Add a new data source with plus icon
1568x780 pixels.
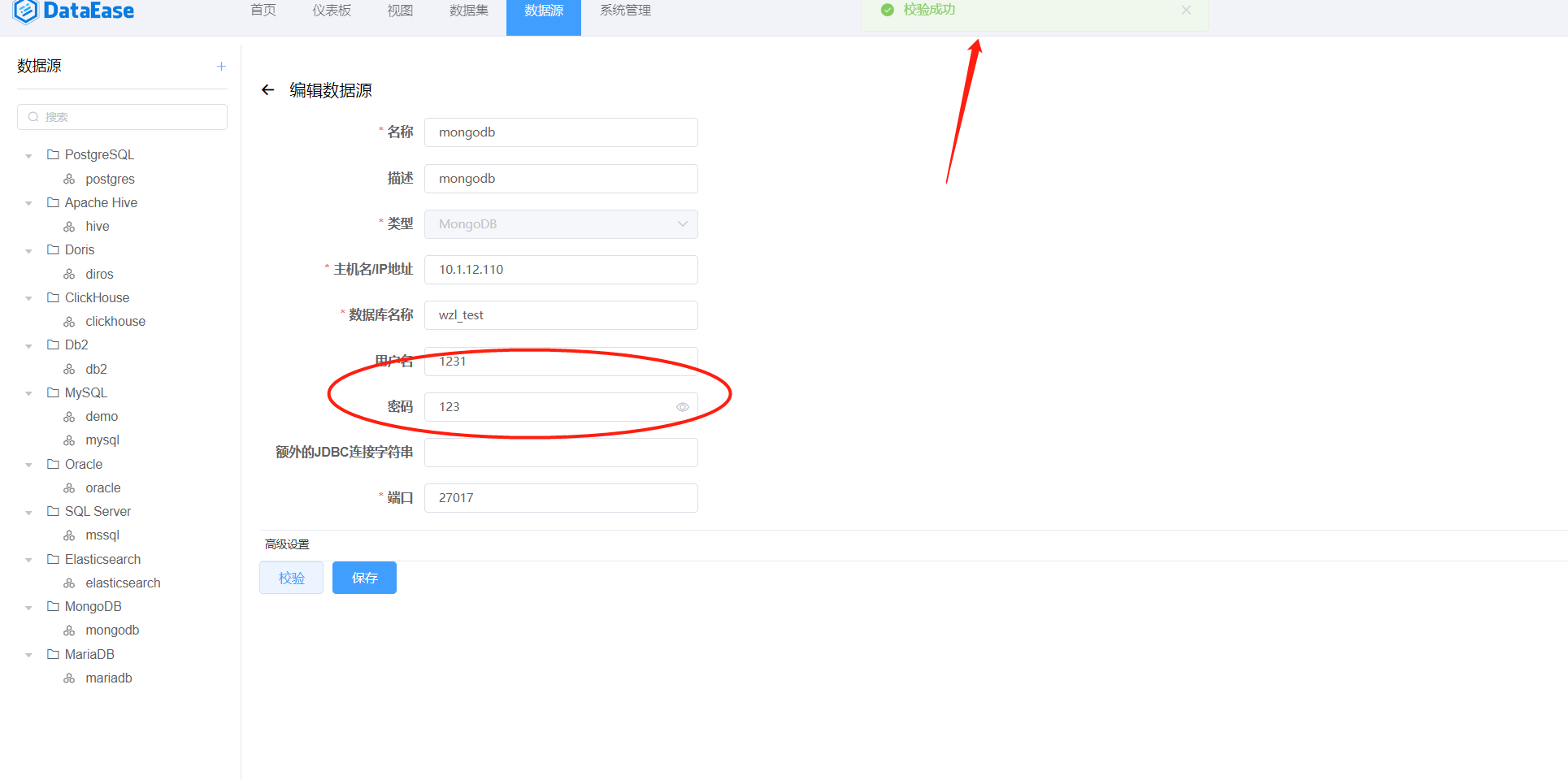(x=221, y=67)
